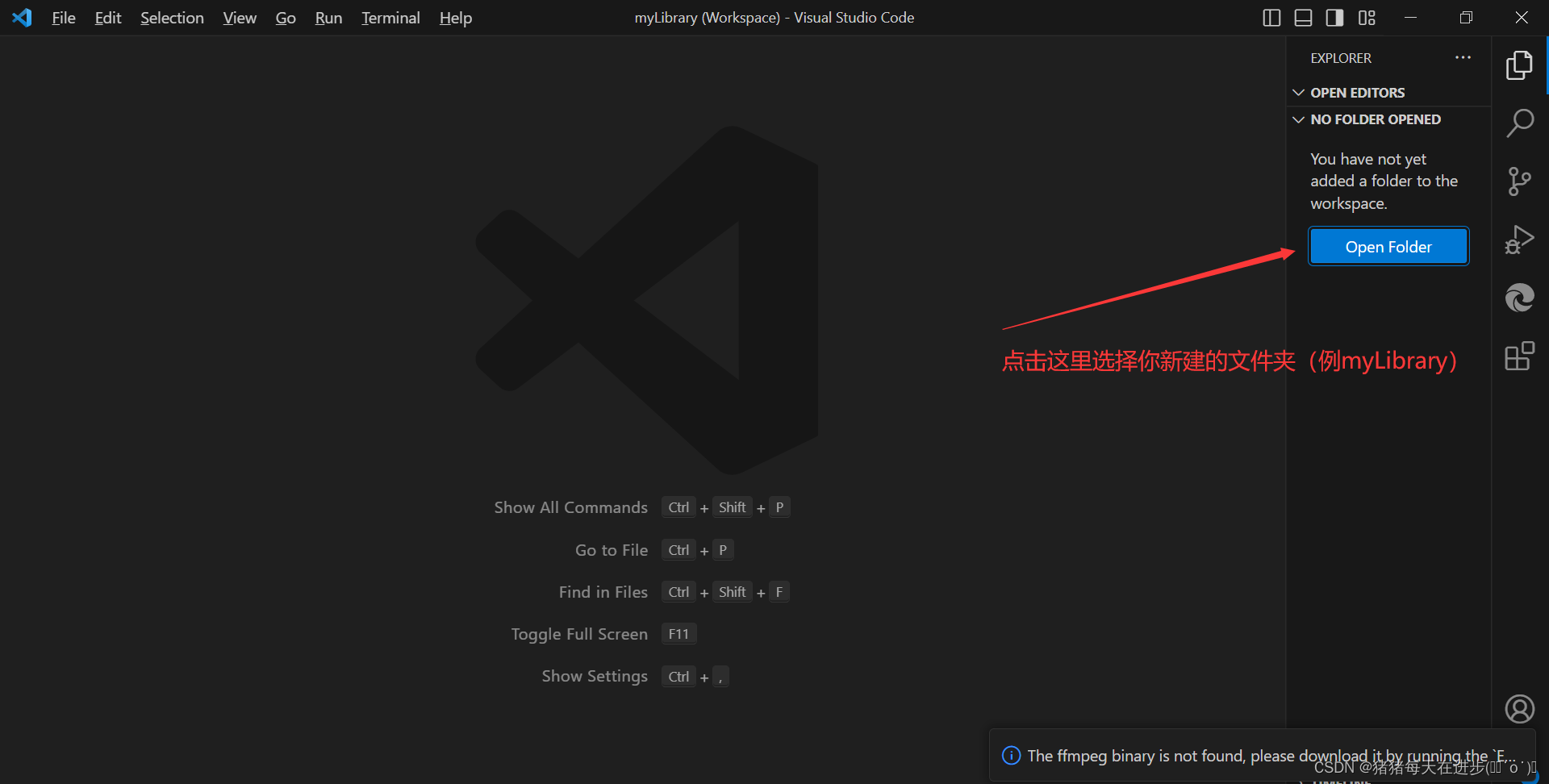
Task: Open the File menu
Action: coord(64,18)
